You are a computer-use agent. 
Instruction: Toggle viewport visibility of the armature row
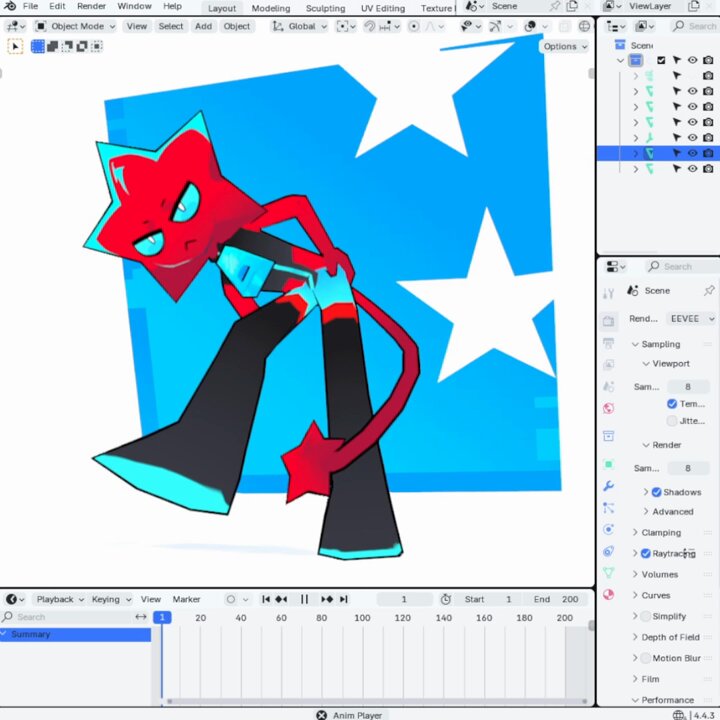coord(692,137)
